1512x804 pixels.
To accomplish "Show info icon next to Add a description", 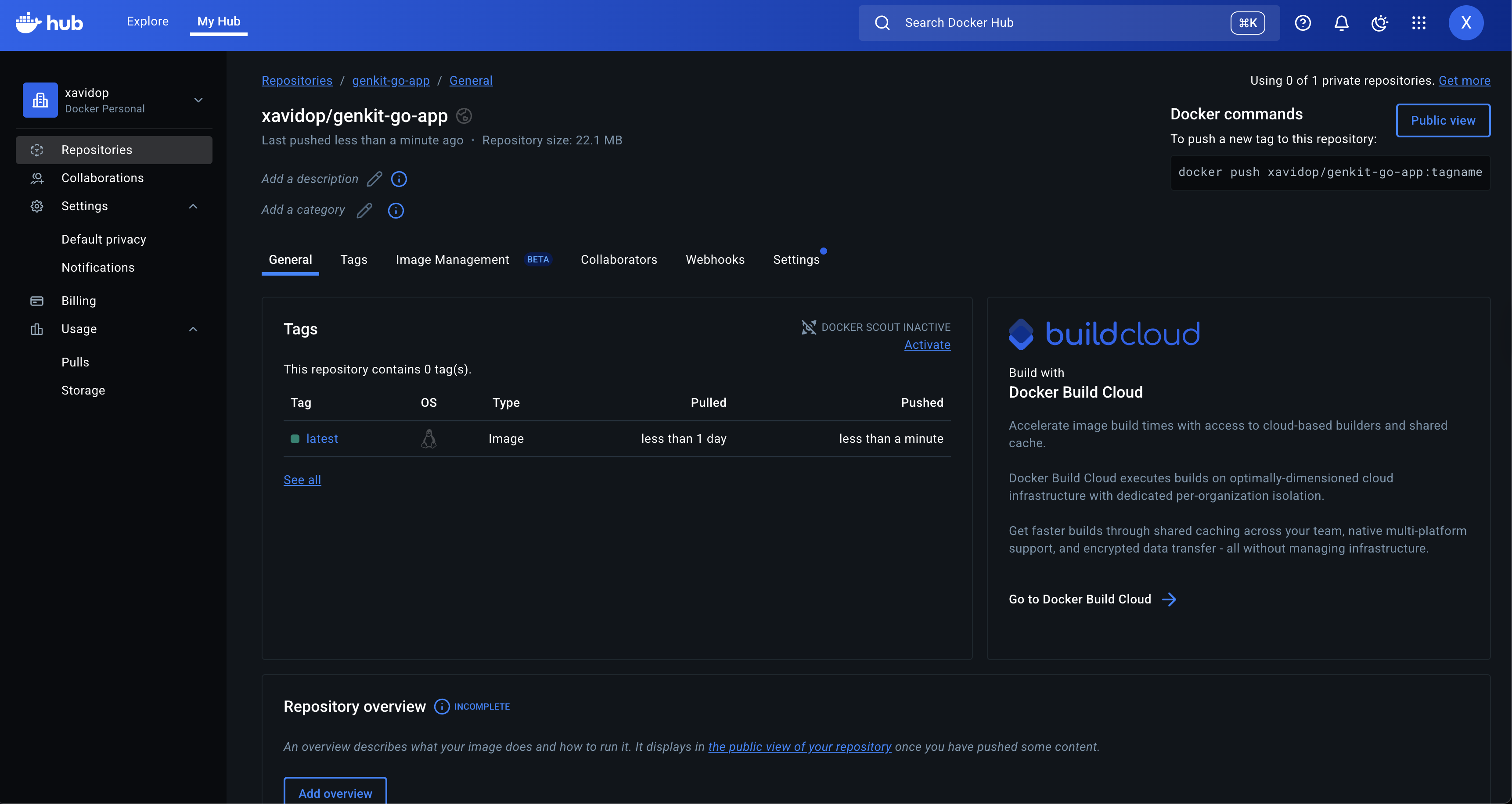I will pyautogui.click(x=399, y=179).
